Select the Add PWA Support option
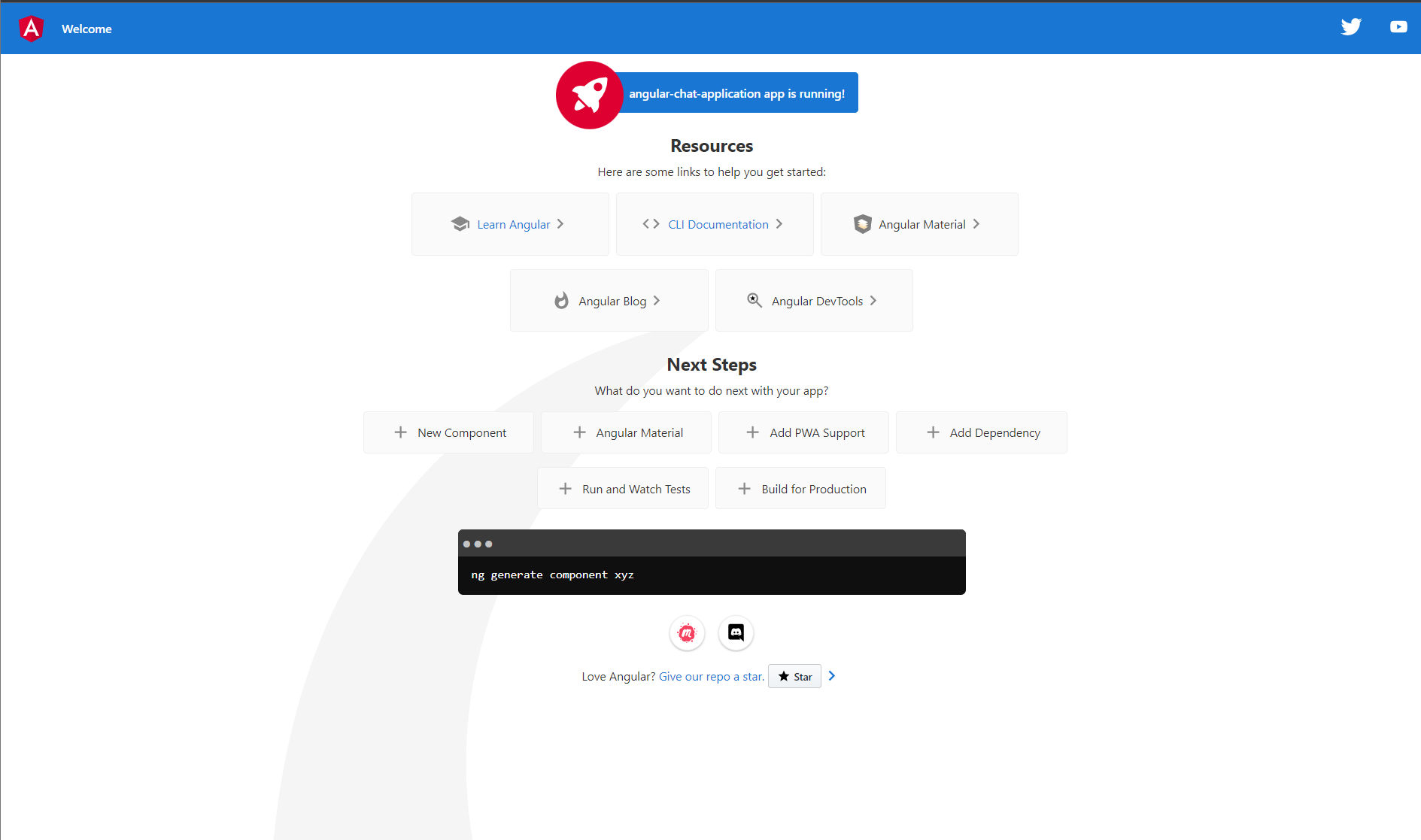Image resolution: width=1421 pixels, height=840 pixels. pyautogui.click(x=803, y=432)
